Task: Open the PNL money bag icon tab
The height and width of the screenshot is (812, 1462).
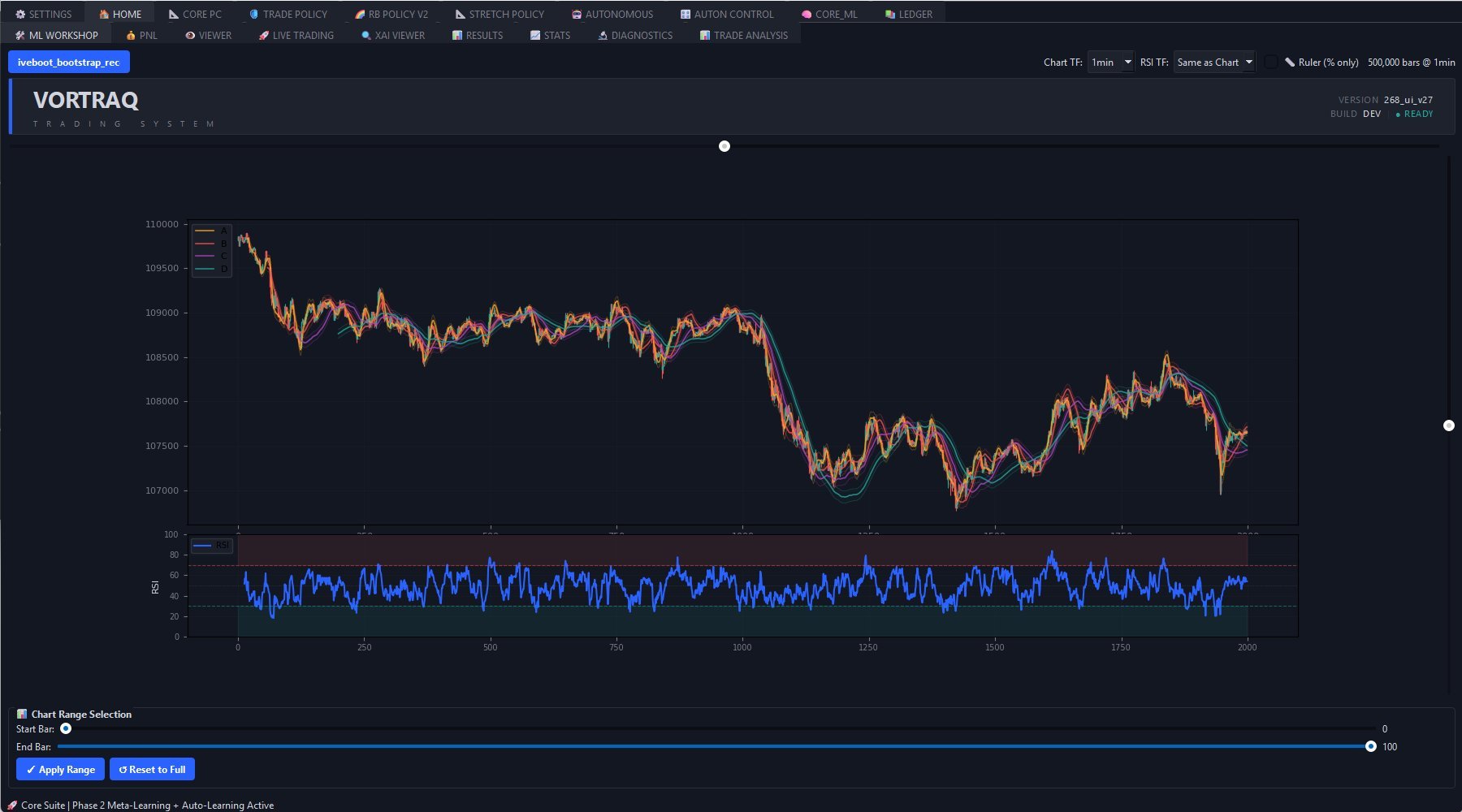Action: 131,36
